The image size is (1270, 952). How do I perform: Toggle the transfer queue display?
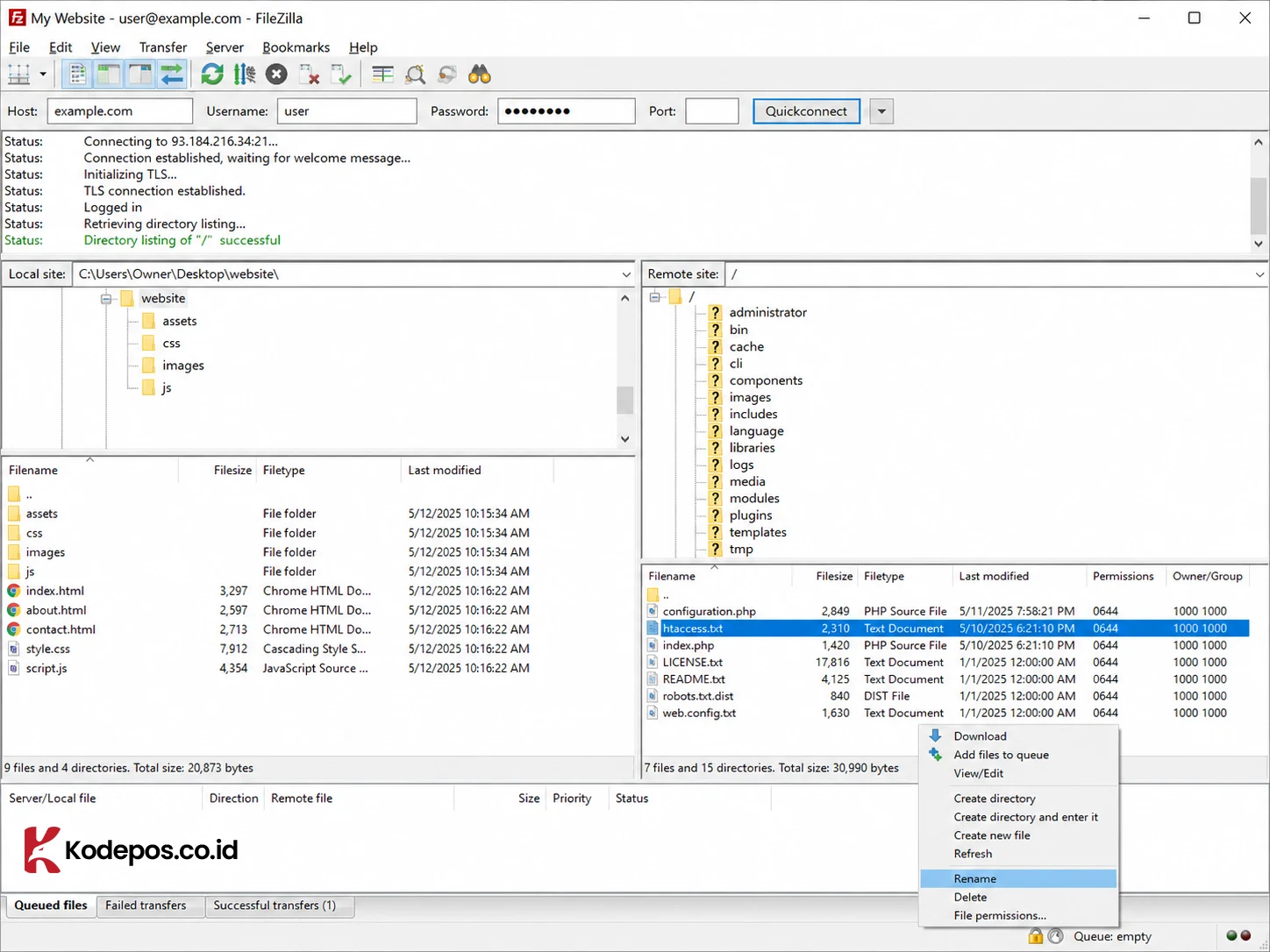pyautogui.click(x=172, y=75)
